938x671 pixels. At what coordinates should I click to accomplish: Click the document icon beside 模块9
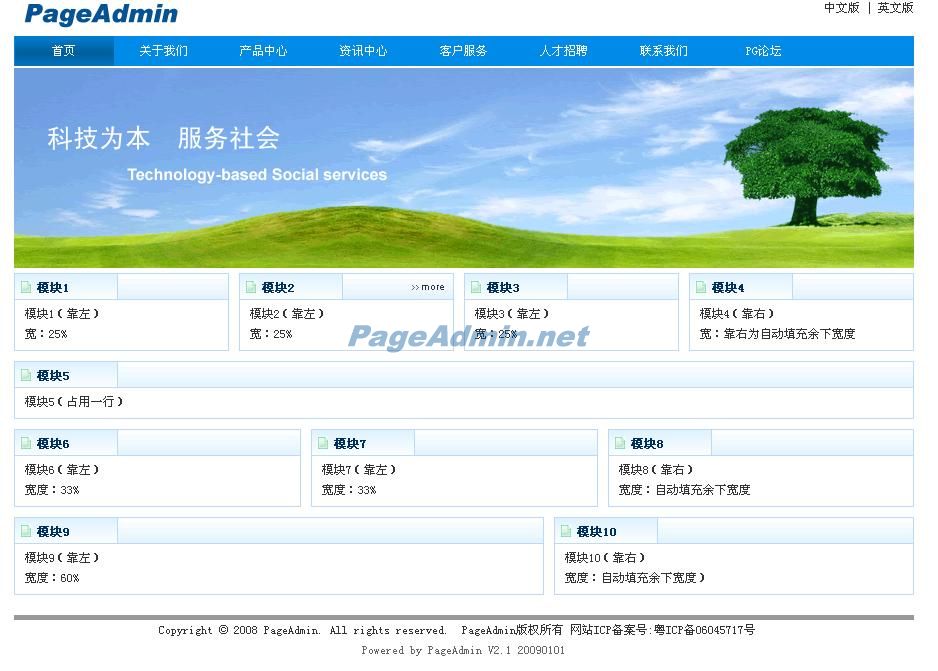[x=26, y=531]
